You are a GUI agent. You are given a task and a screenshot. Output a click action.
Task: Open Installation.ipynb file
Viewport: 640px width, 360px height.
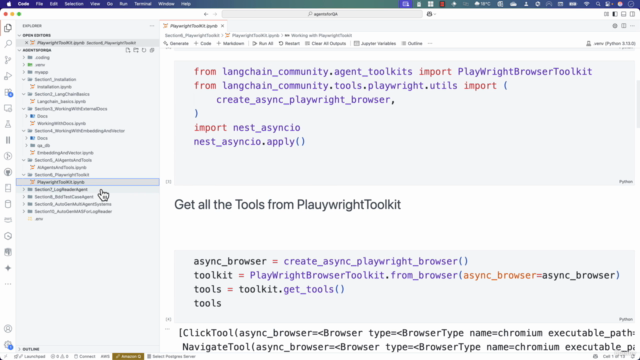54,87
